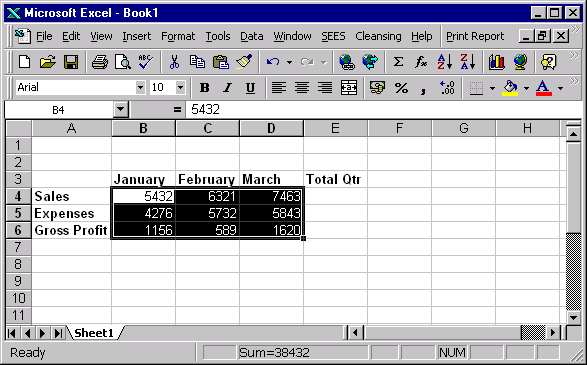Viewport: 587px width, 365px height.
Task: Toggle Center alignment
Action: pos(302,88)
